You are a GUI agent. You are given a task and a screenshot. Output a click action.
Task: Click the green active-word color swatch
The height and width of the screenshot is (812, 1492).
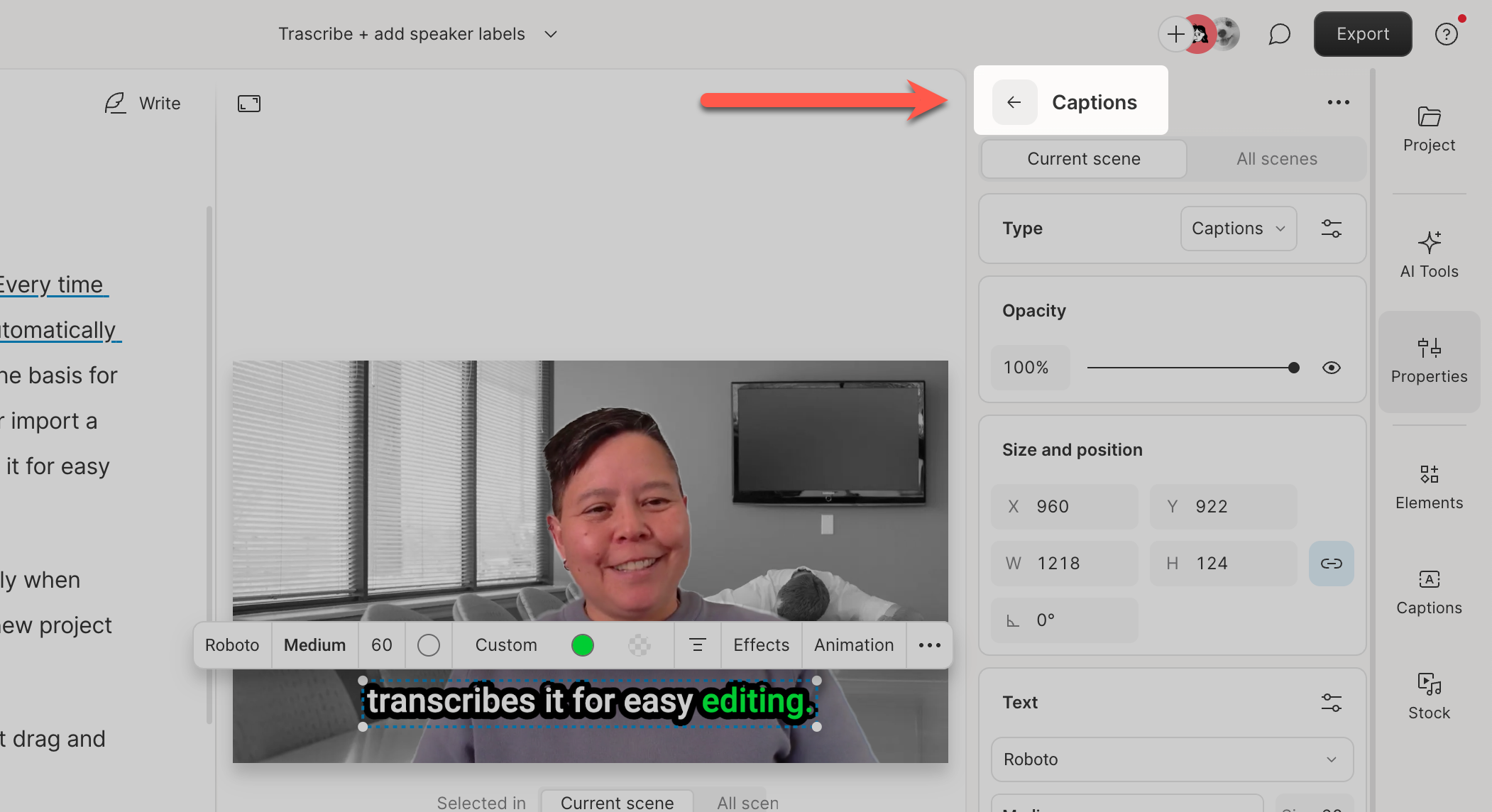[582, 644]
